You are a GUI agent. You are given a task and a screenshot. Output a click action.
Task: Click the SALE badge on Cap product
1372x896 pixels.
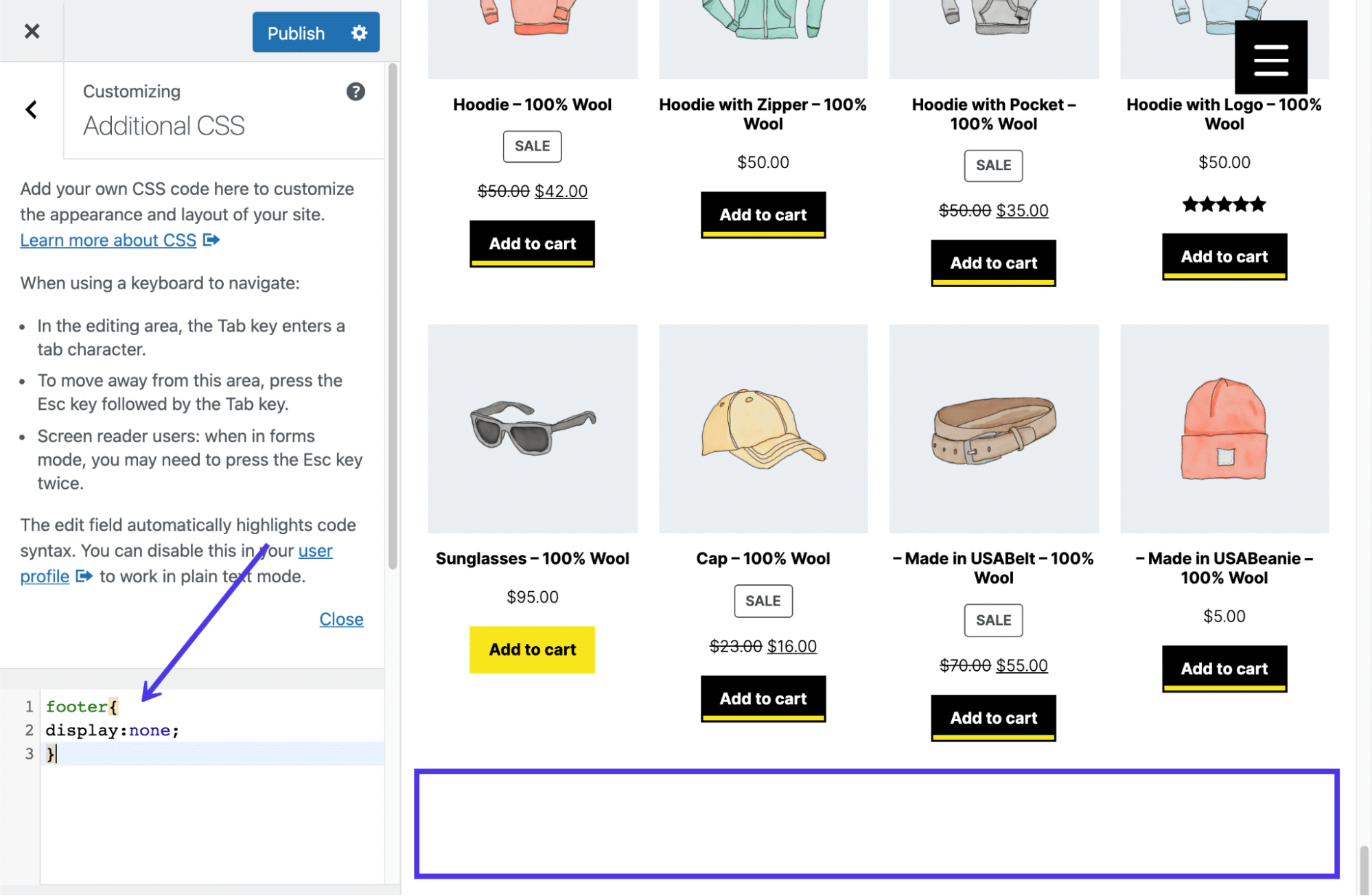(762, 600)
